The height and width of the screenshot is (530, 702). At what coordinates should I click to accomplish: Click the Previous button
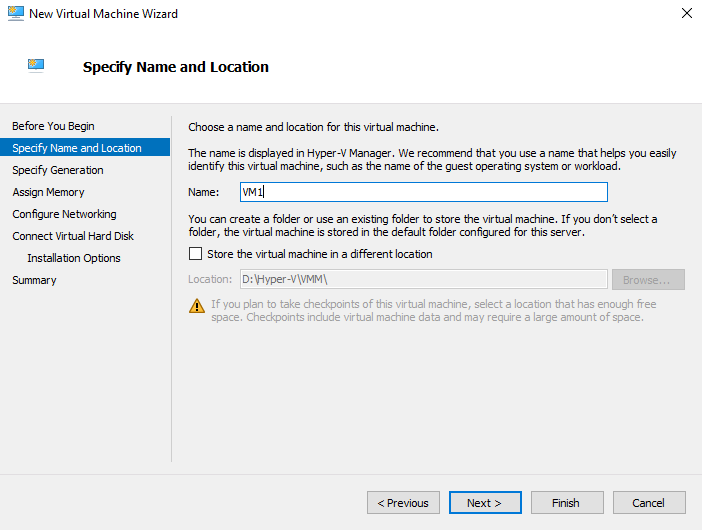coord(403,503)
